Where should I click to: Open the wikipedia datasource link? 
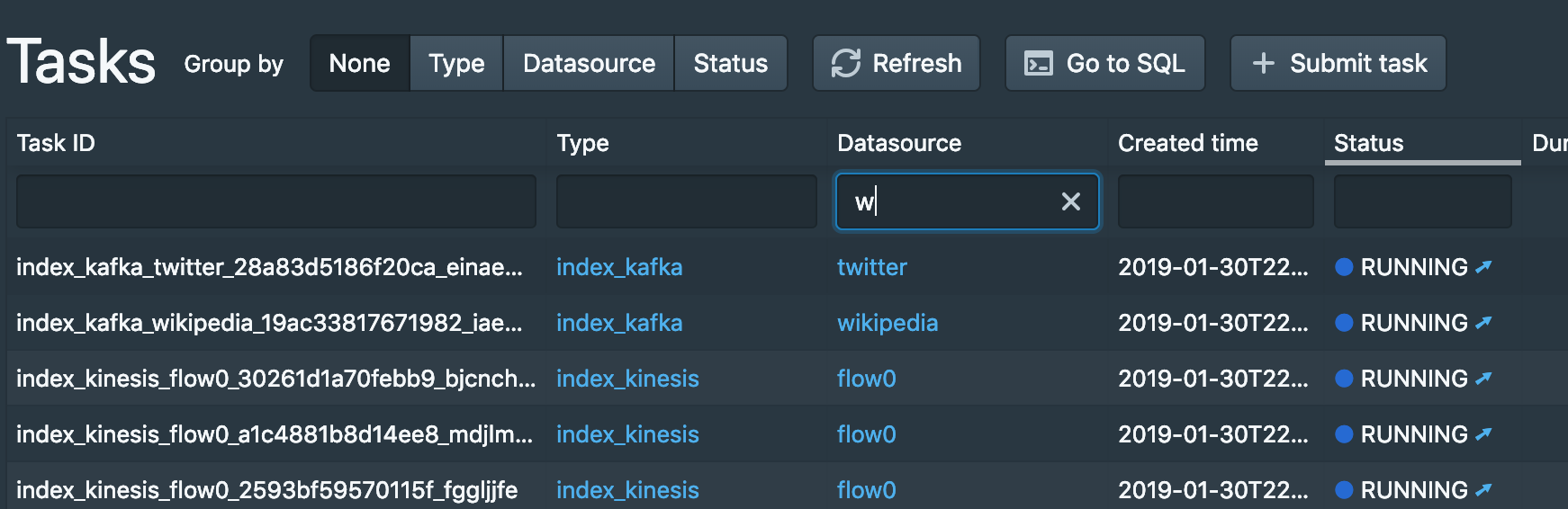pyautogui.click(x=888, y=323)
